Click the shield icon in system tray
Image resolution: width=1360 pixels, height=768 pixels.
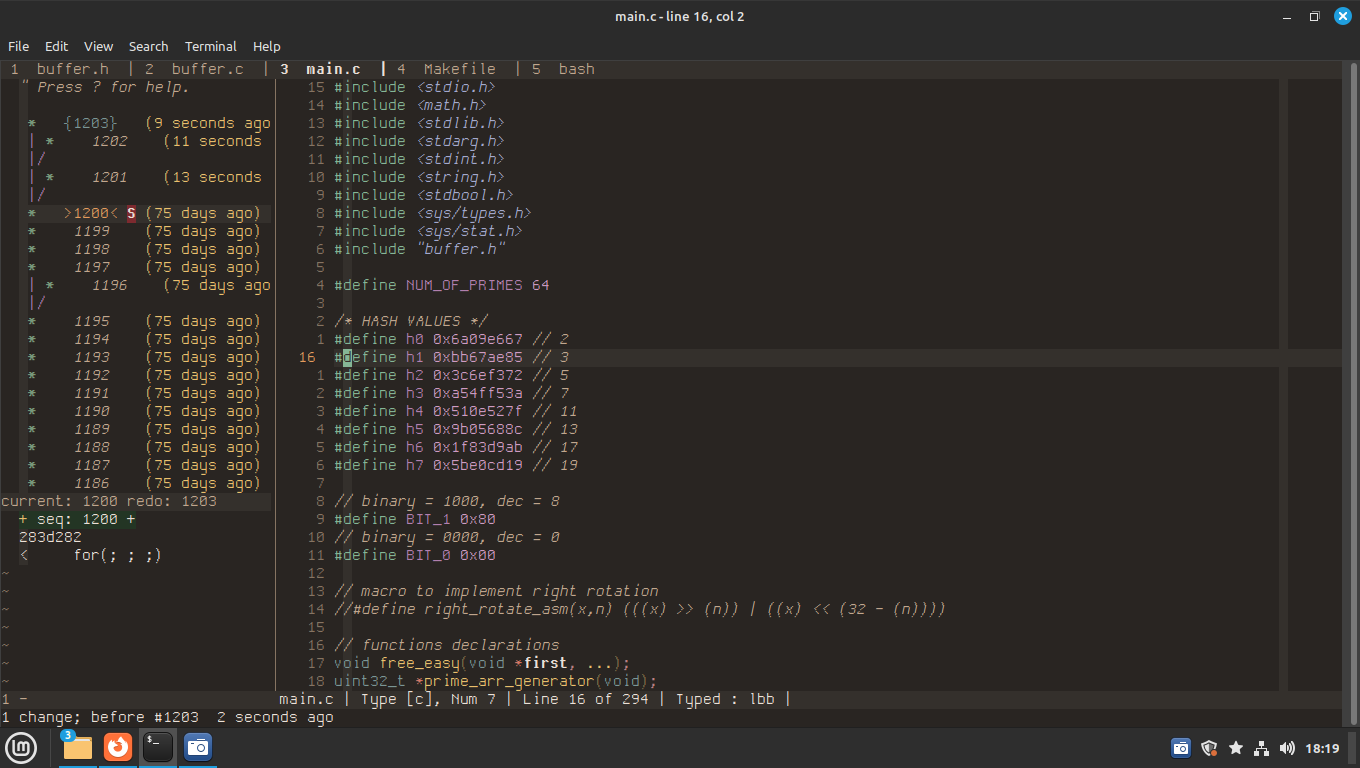coord(1208,748)
